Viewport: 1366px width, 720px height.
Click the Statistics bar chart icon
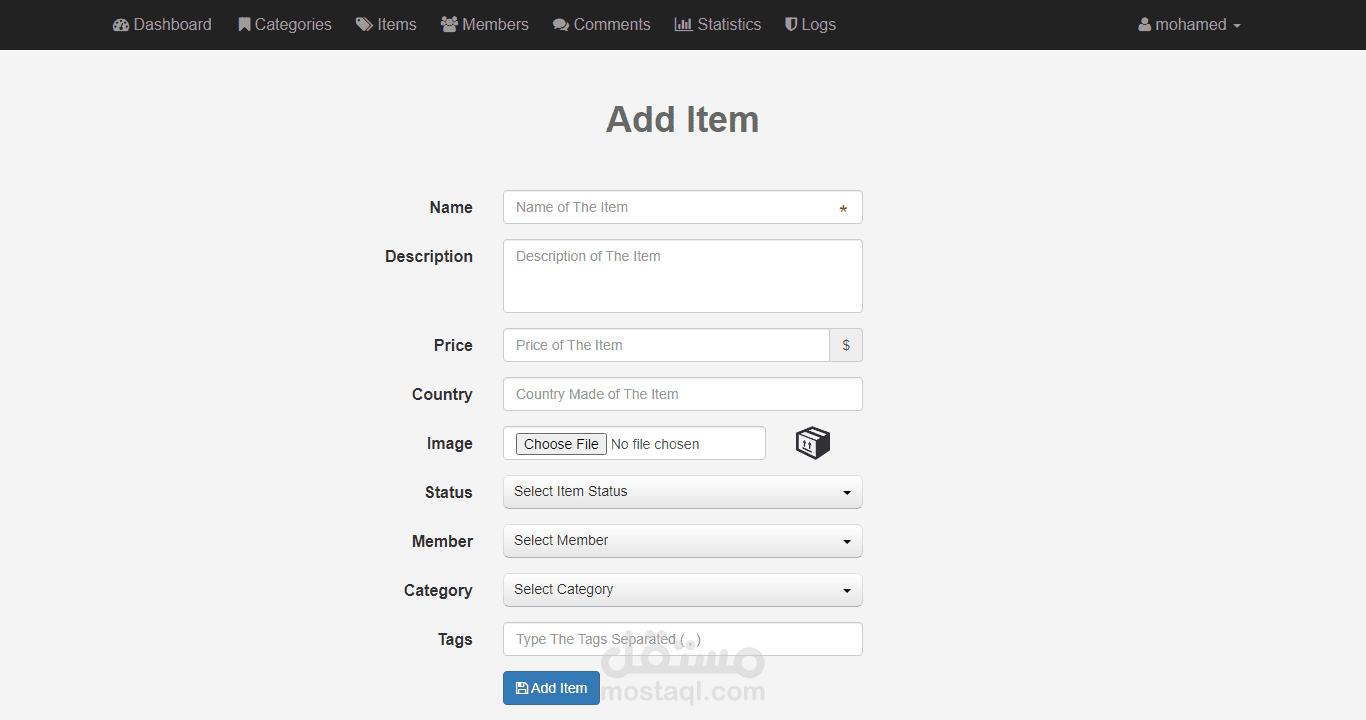684,25
